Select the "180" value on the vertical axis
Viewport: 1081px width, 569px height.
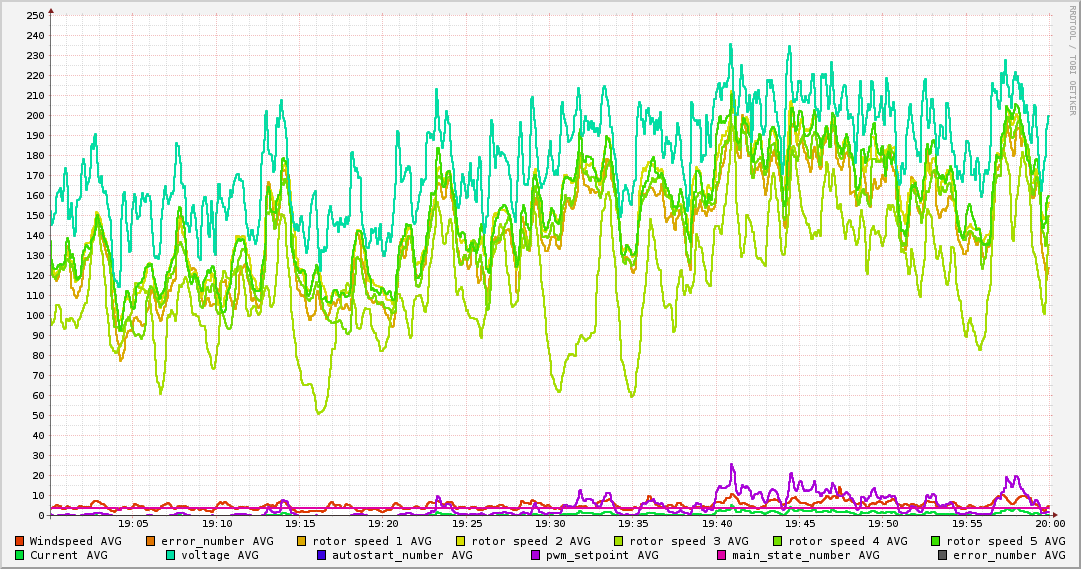pyautogui.click(x=34, y=156)
